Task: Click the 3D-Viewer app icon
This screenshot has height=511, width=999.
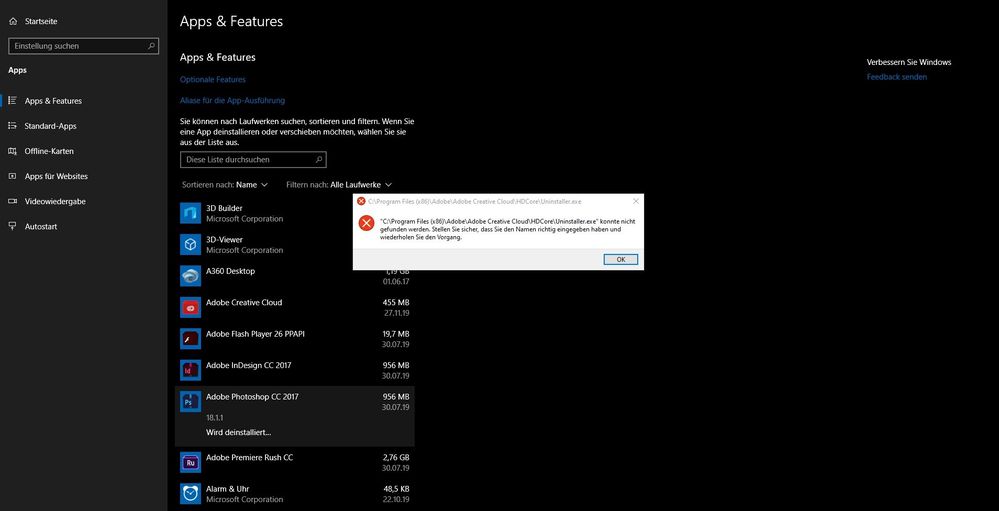Action: (190, 245)
